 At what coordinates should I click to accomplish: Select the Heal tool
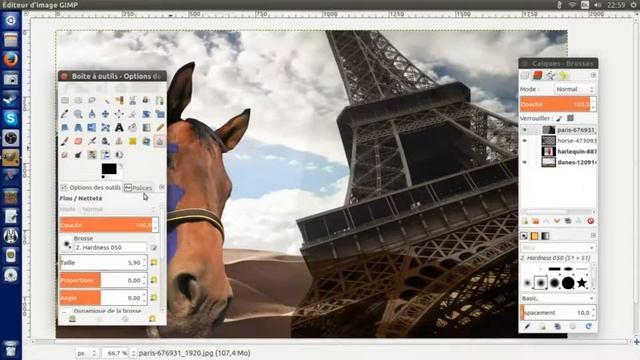coord(133,141)
